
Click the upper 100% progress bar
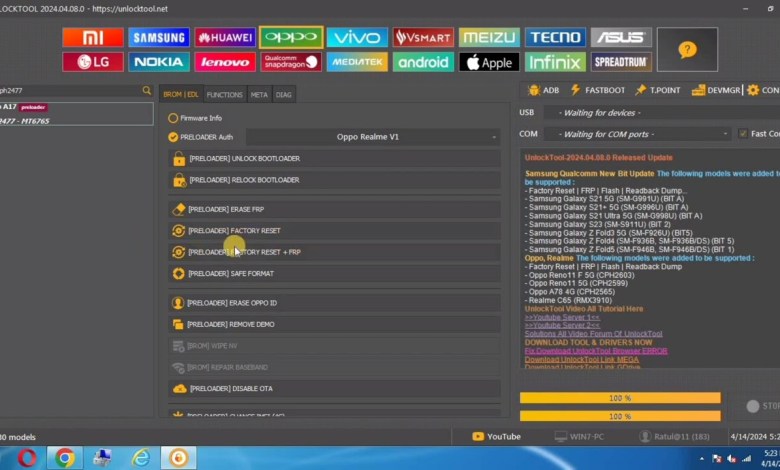click(x=620, y=398)
